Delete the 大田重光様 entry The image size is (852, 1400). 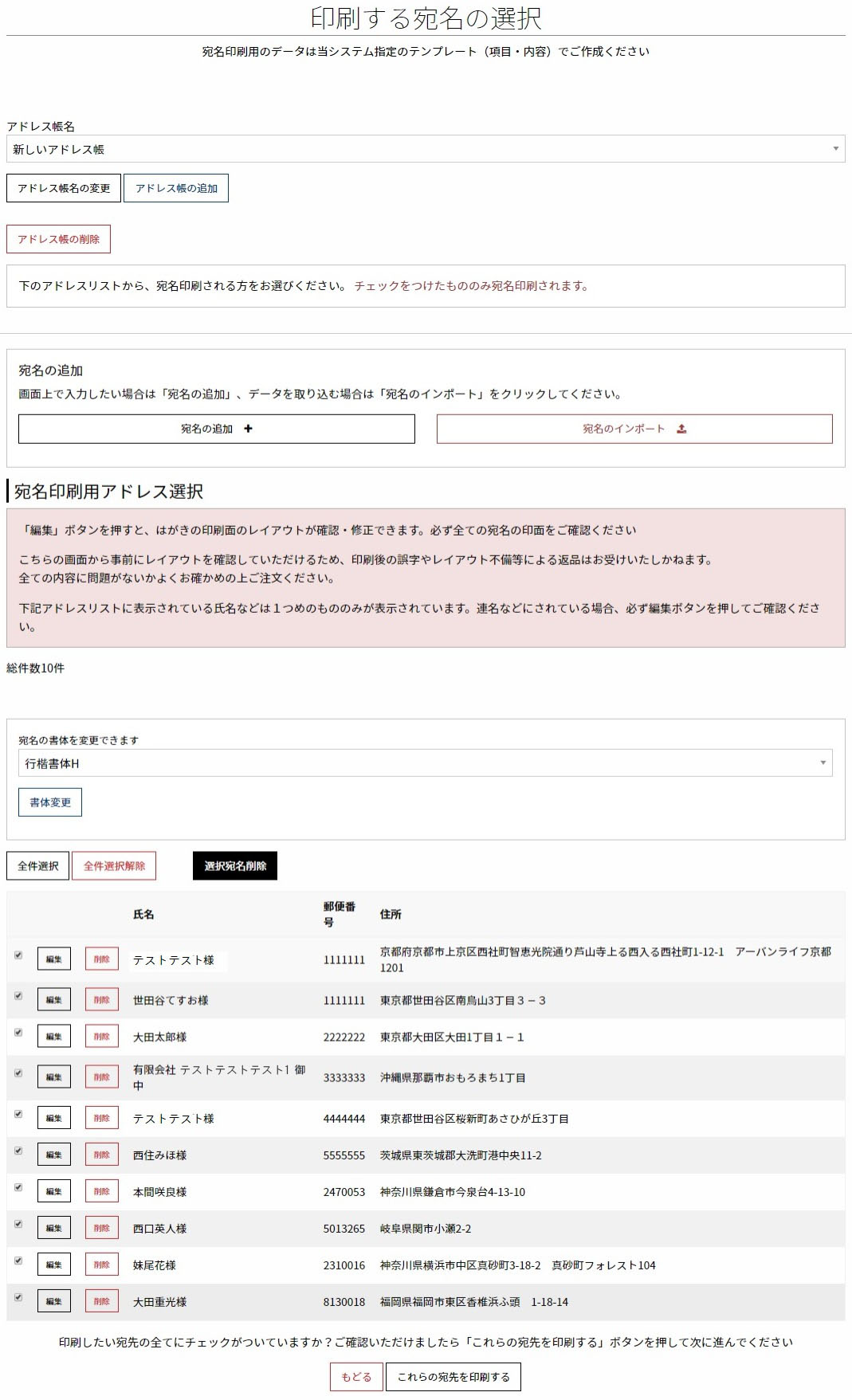click(102, 1301)
